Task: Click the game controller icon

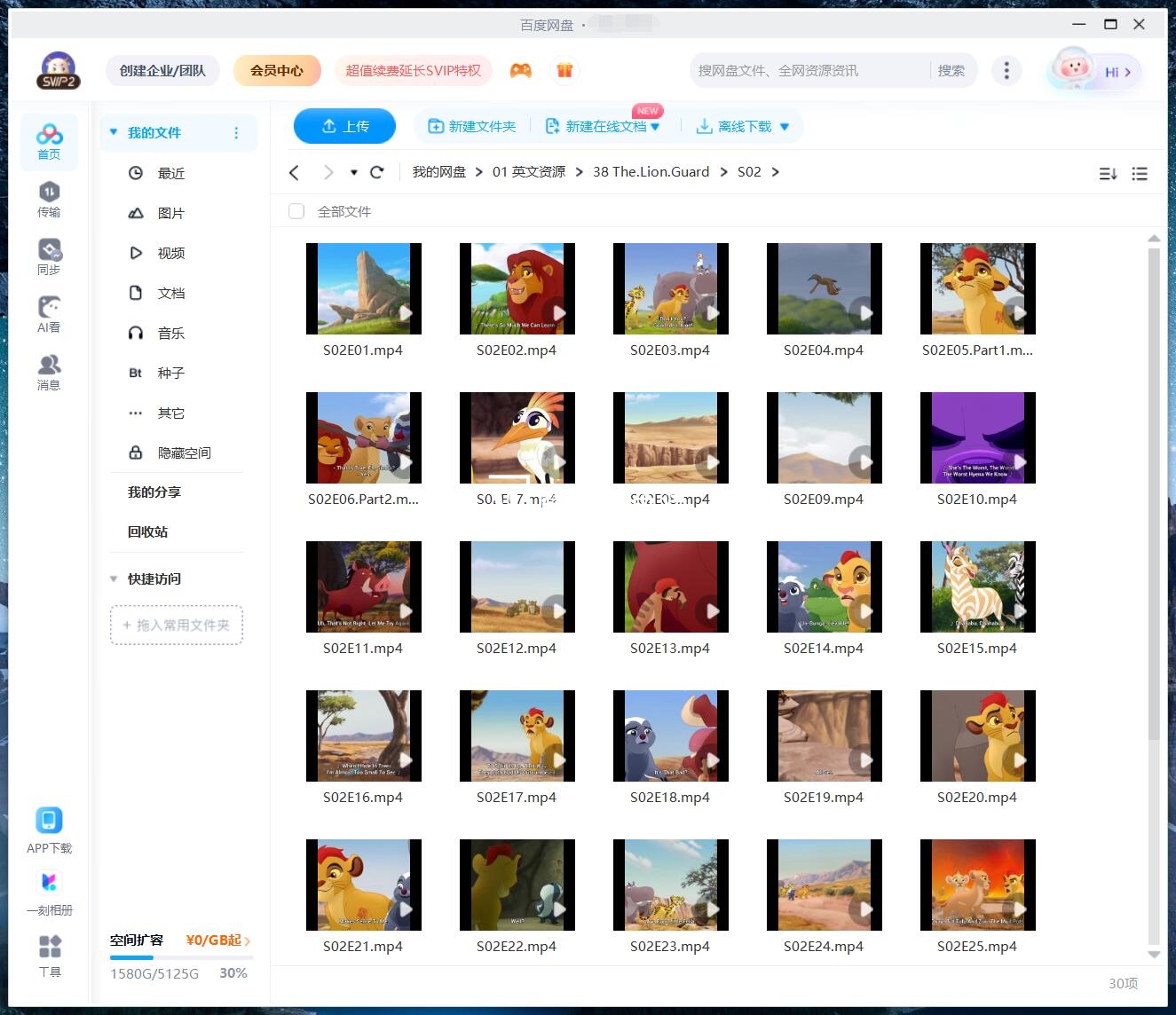Action: 521,70
